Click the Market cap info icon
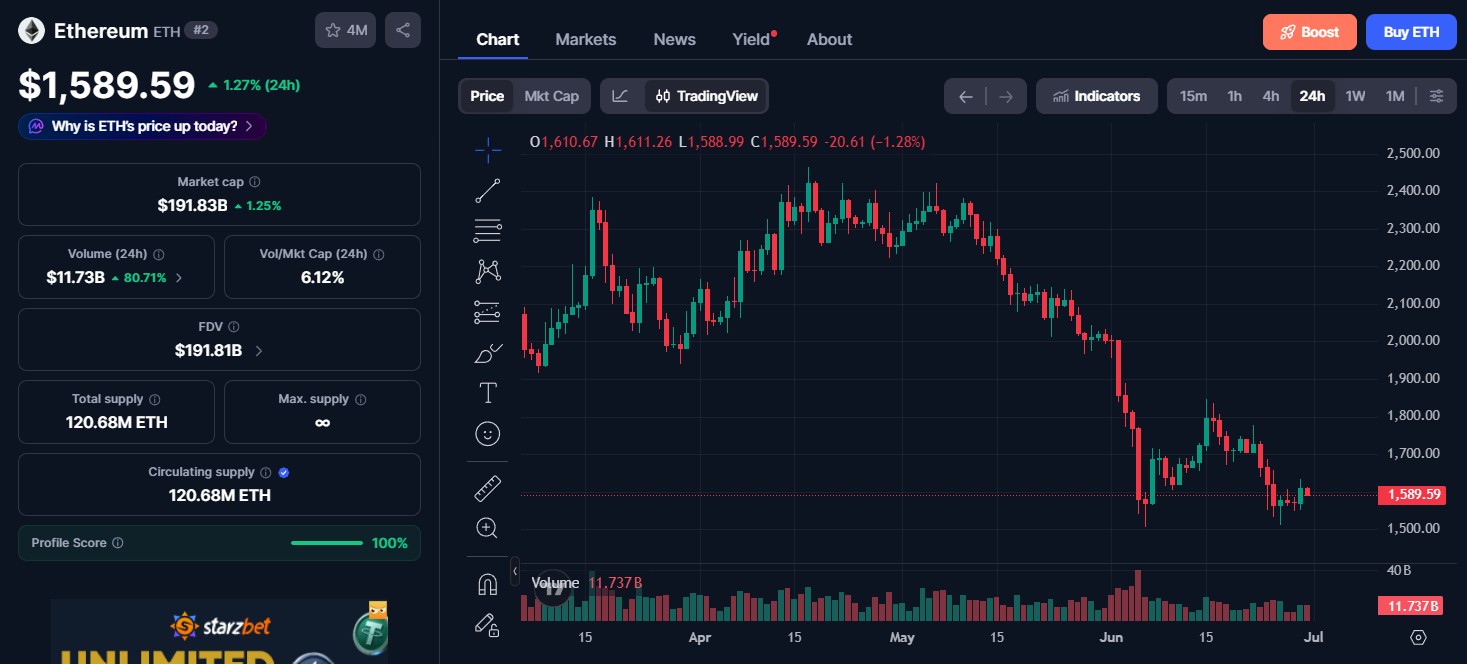 coord(255,182)
